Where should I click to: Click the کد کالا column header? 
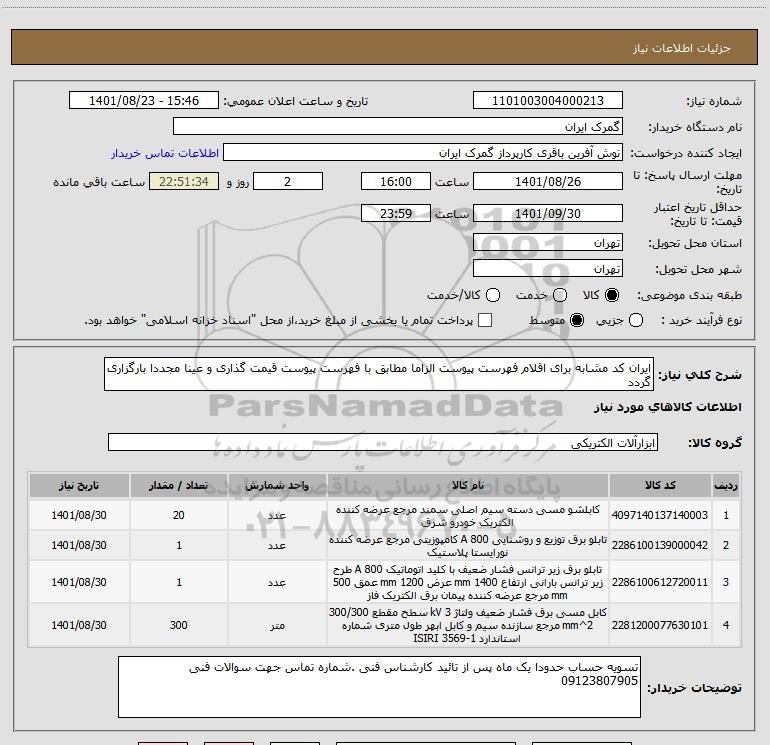660,485
